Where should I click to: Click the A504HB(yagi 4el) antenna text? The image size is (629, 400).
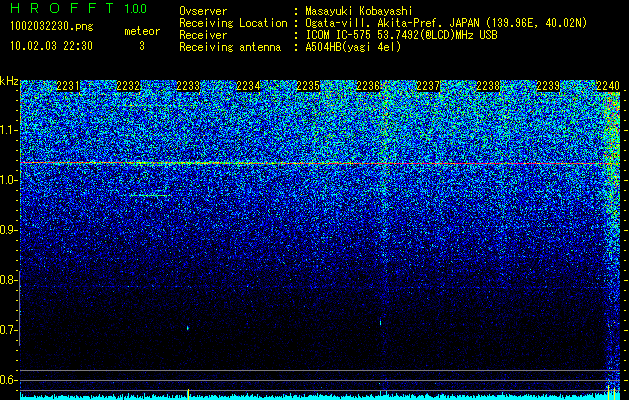[353, 47]
